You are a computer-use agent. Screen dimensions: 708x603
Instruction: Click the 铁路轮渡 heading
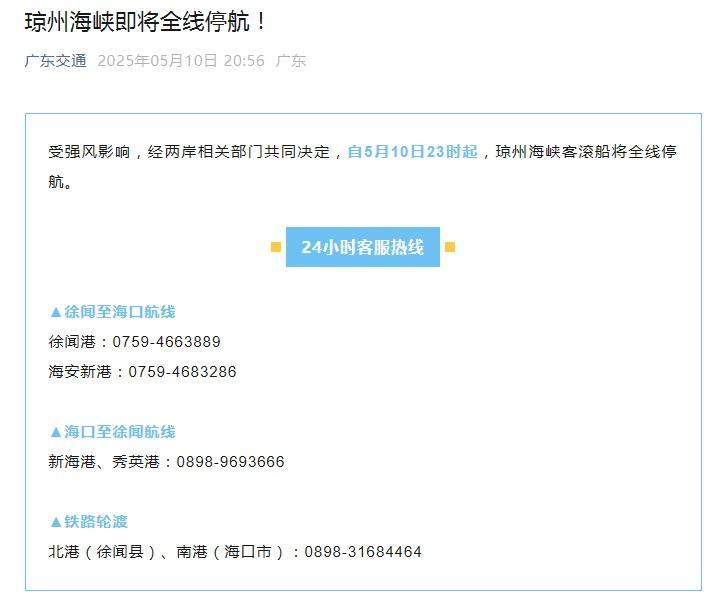click(96, 522)
